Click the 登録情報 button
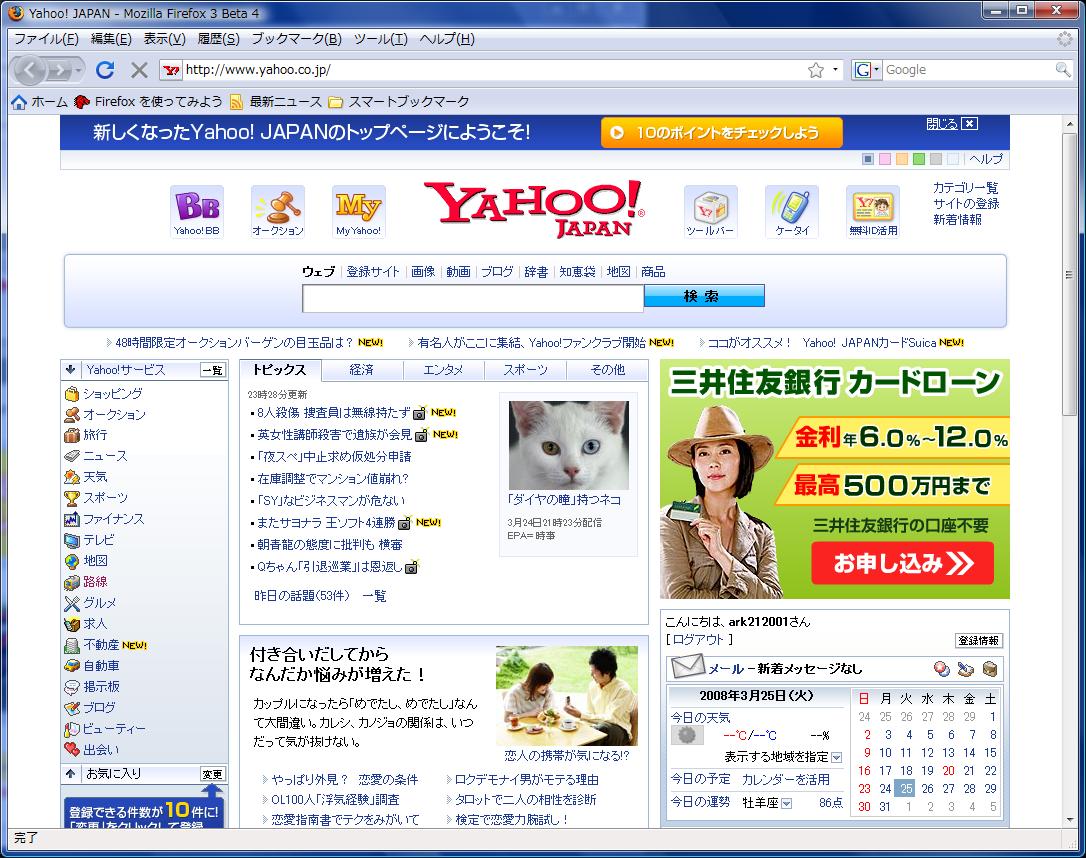1086x858 pixels. point(979,641)
